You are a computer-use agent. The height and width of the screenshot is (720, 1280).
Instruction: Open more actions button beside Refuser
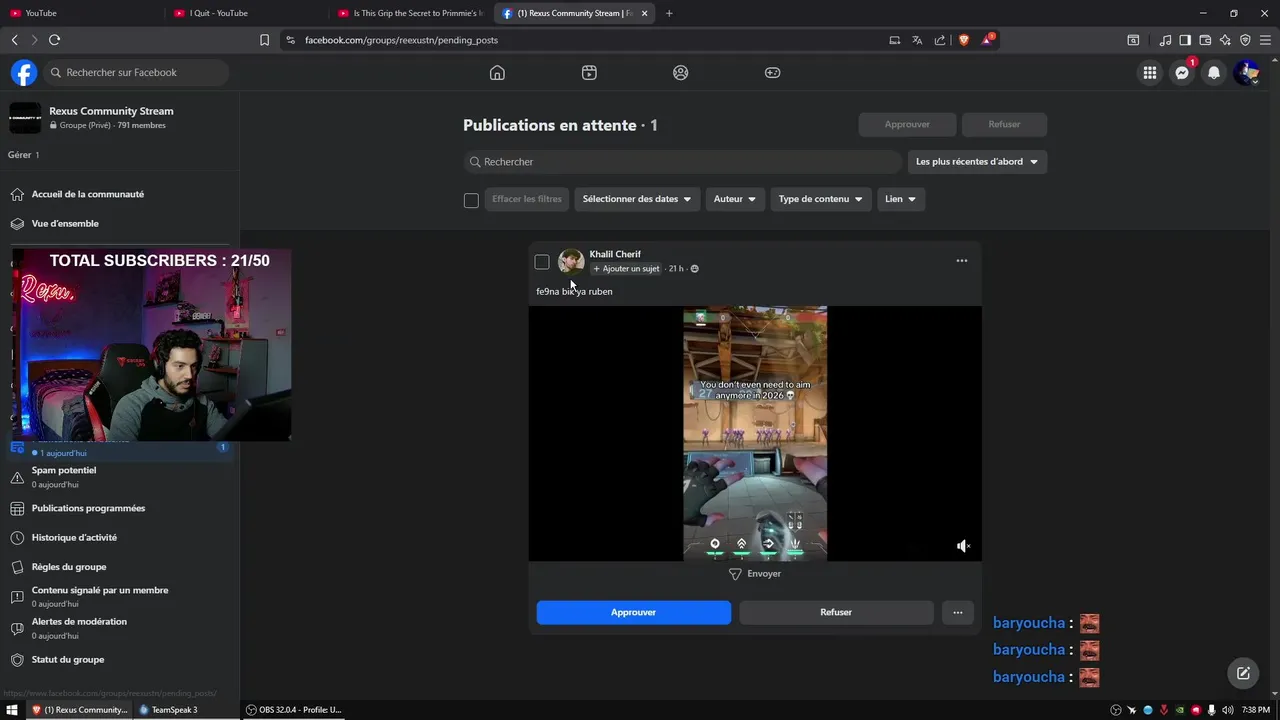pyautogui.click(x=957, y=612)
